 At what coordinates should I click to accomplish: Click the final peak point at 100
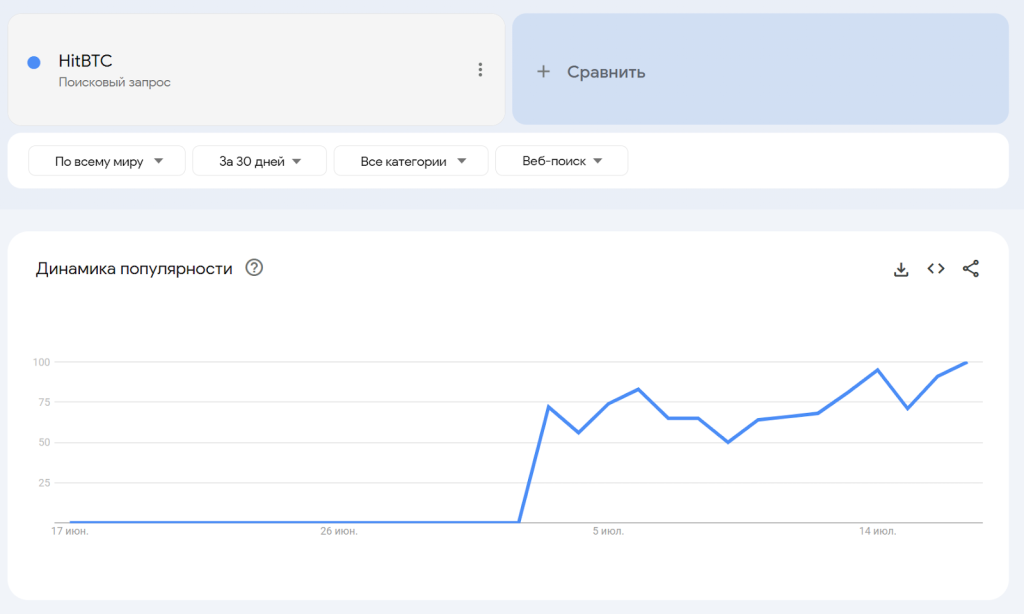pyautogui.click(x=966, y=363)
